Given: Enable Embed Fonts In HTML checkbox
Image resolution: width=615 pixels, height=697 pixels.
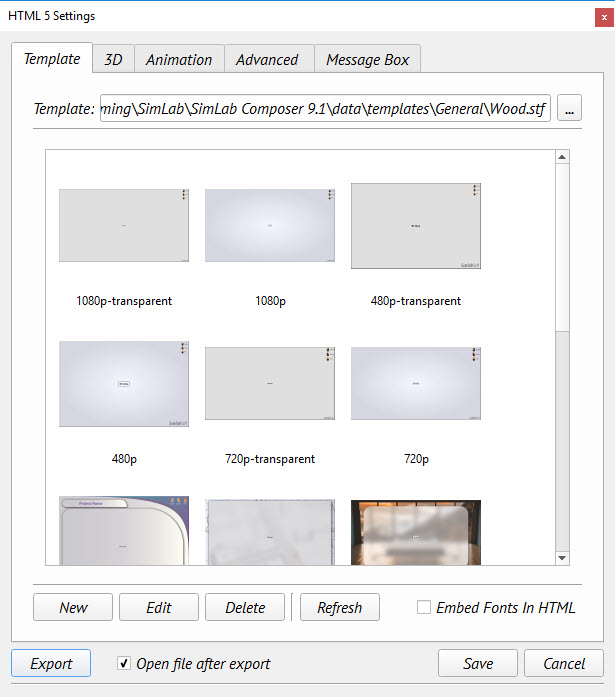Looking at the screenshot, I should pos(424,607).
